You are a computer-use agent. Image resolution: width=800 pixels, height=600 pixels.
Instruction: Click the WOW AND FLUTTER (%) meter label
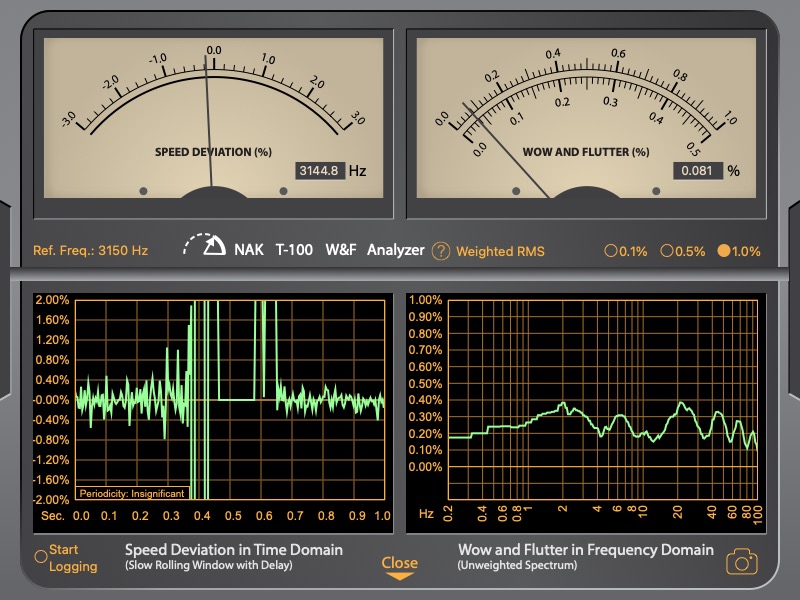click(586, 152)
